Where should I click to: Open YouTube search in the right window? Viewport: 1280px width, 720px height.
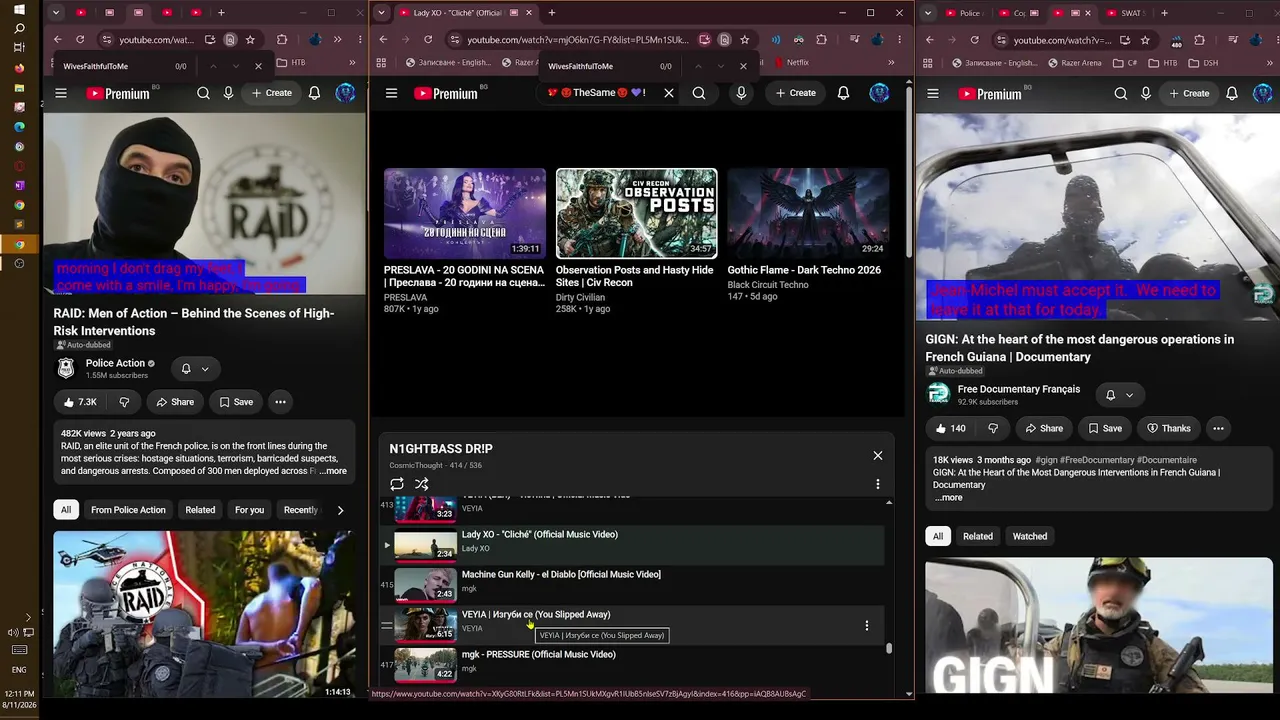pyautogui.click(x=1121, y=93)
